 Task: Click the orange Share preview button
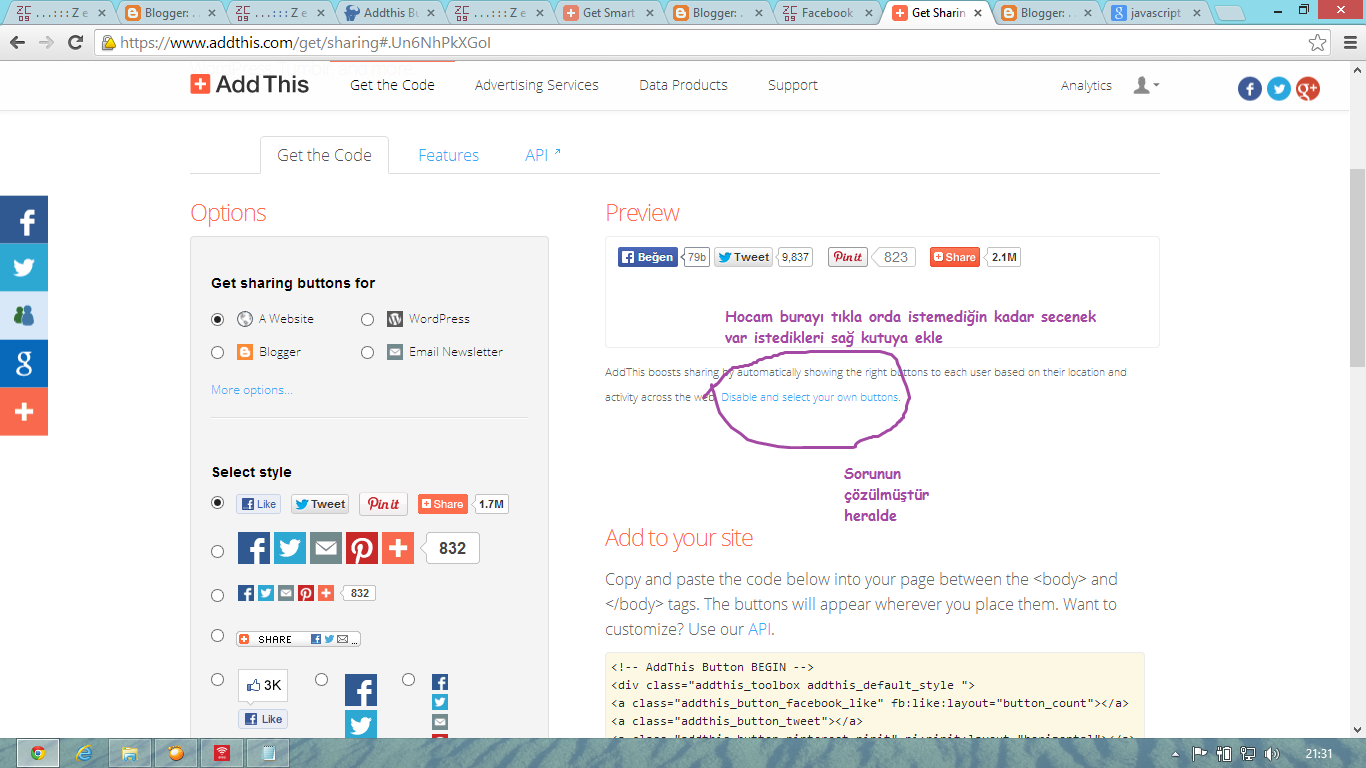pos(954,257)
